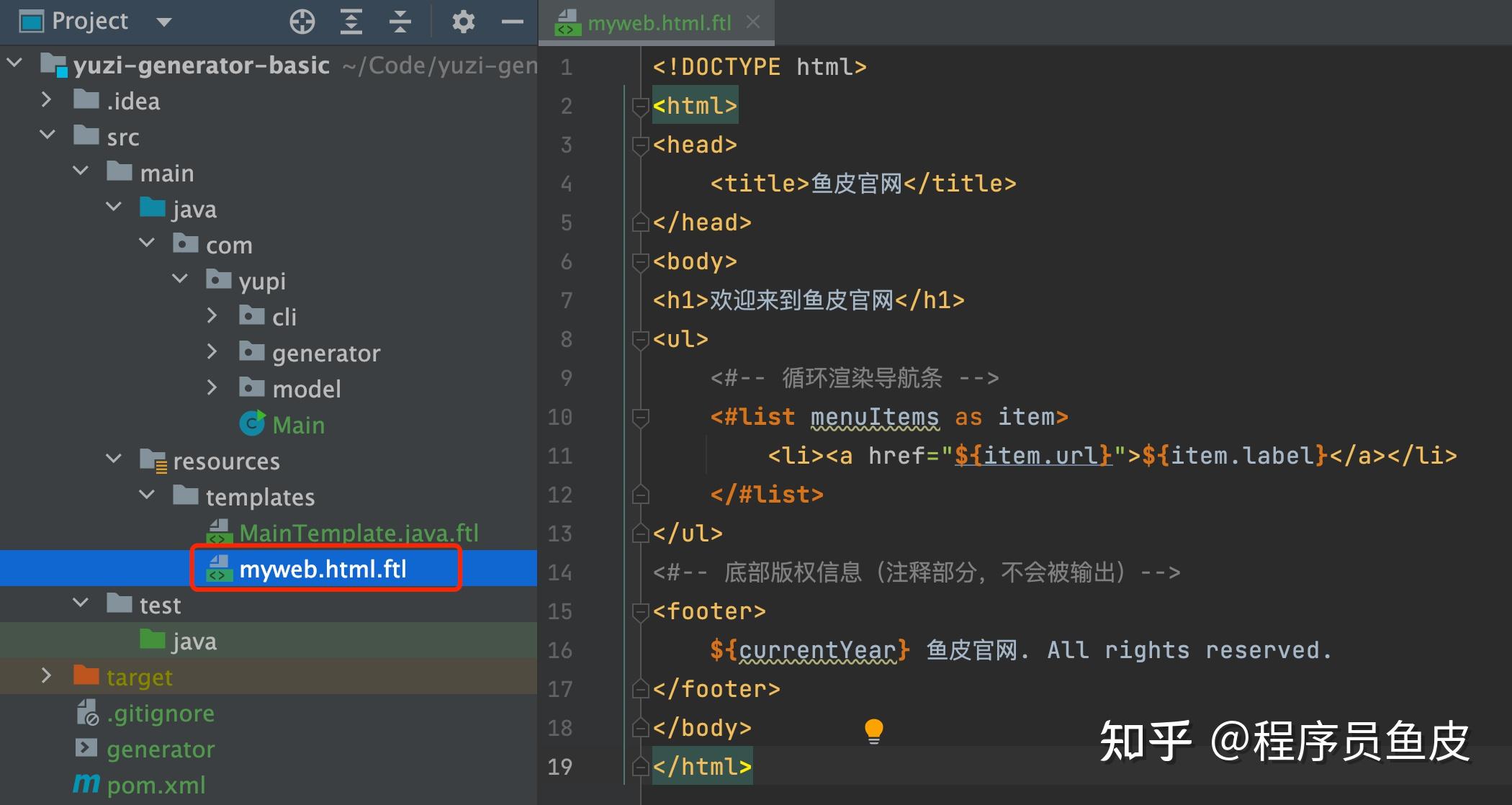Image resolution: width=1512 pixels, height=805 pixels.
Task: Click the Expand All toolbar icon
Action: point(351,22)
